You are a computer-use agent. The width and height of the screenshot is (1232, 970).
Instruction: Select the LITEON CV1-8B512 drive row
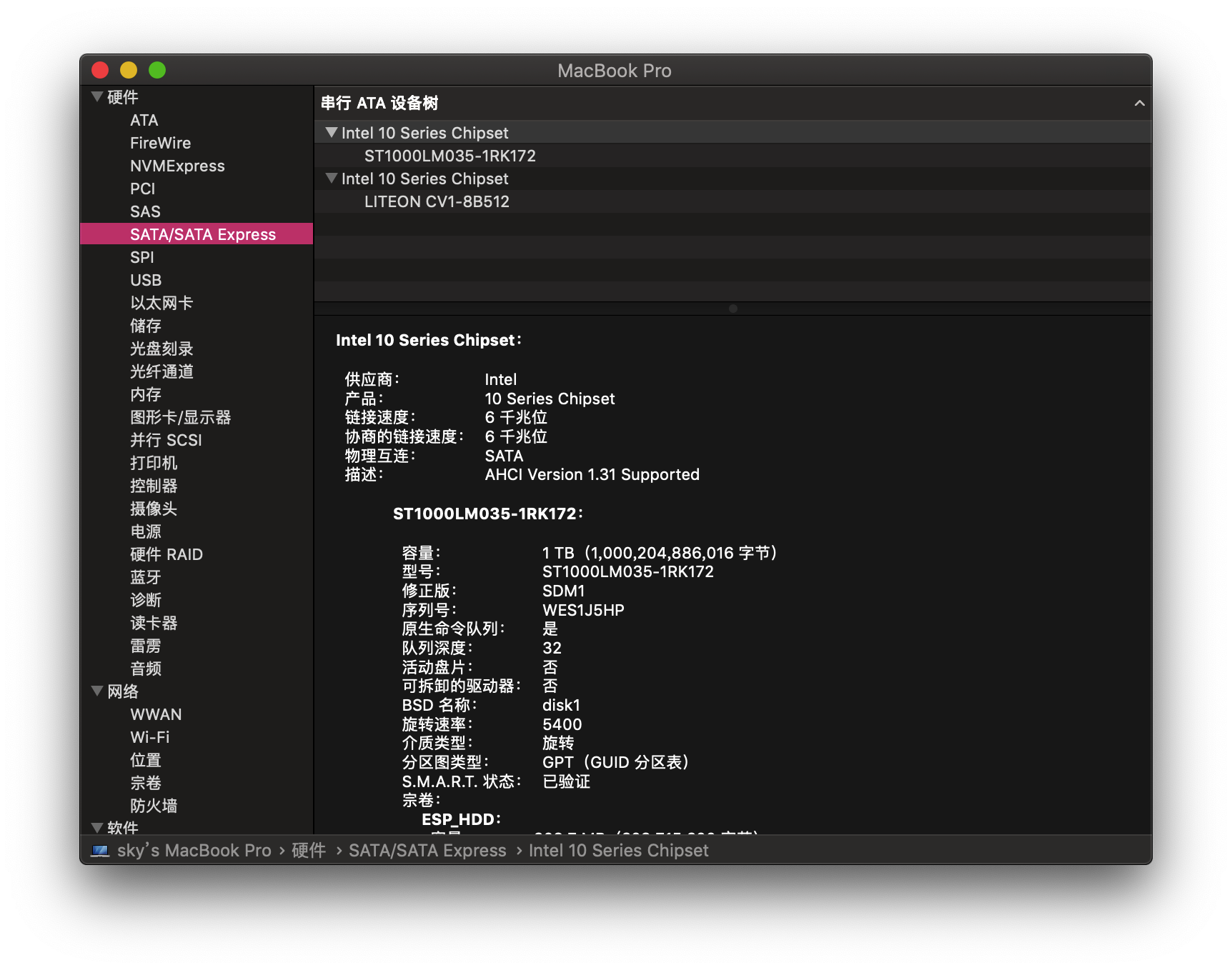(x=732, y=201)
